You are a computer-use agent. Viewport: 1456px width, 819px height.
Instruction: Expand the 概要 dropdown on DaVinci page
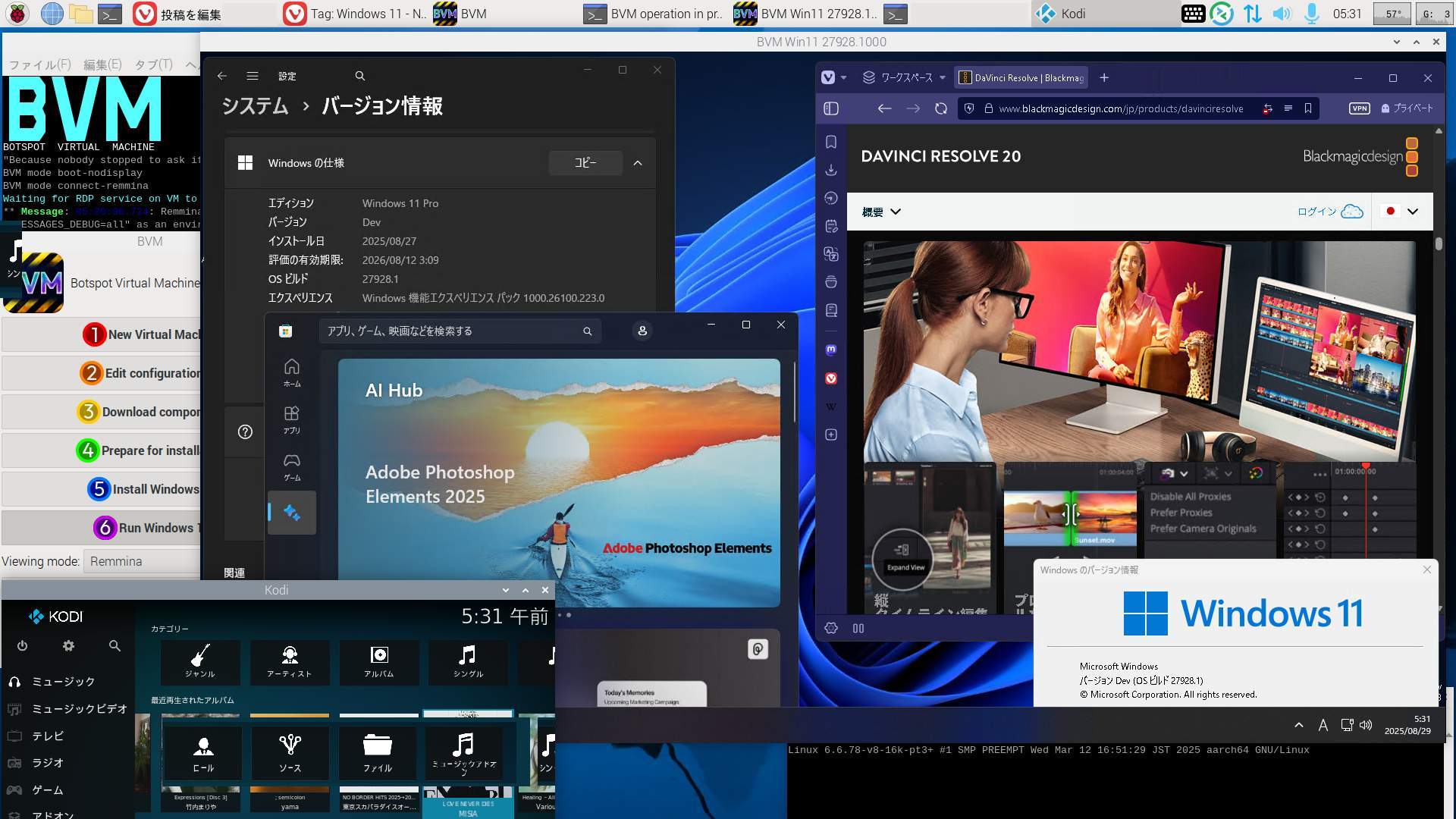coord(881,212)
